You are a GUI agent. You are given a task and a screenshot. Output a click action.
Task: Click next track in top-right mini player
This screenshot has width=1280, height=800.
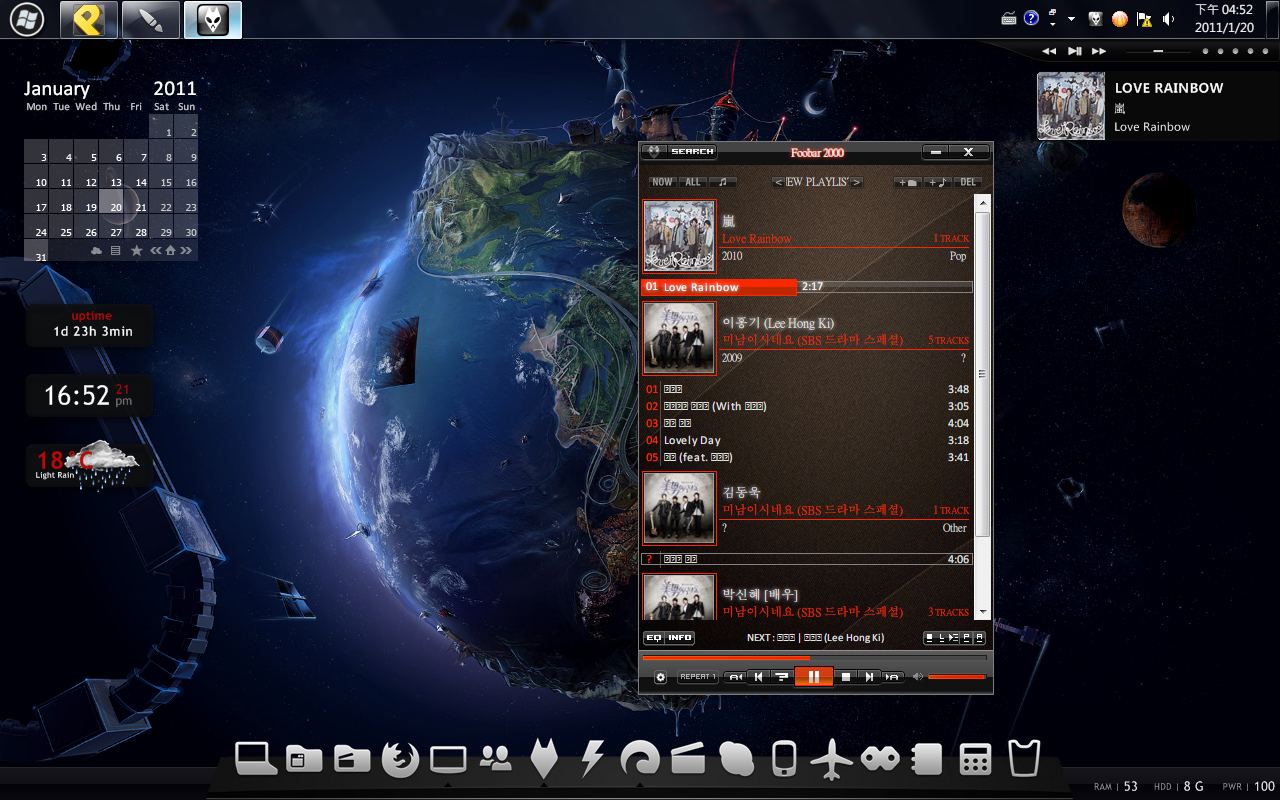pyautogui.click(x=1099, y=51)
